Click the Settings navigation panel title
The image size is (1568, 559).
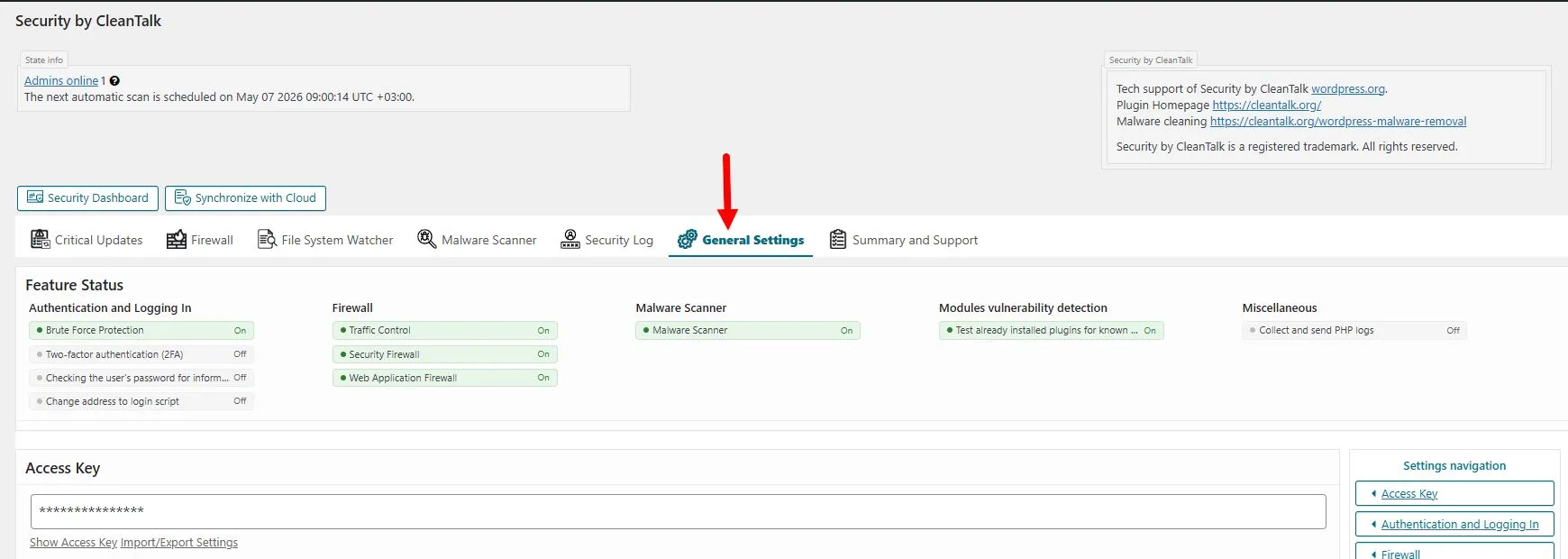coord(1454,465)
